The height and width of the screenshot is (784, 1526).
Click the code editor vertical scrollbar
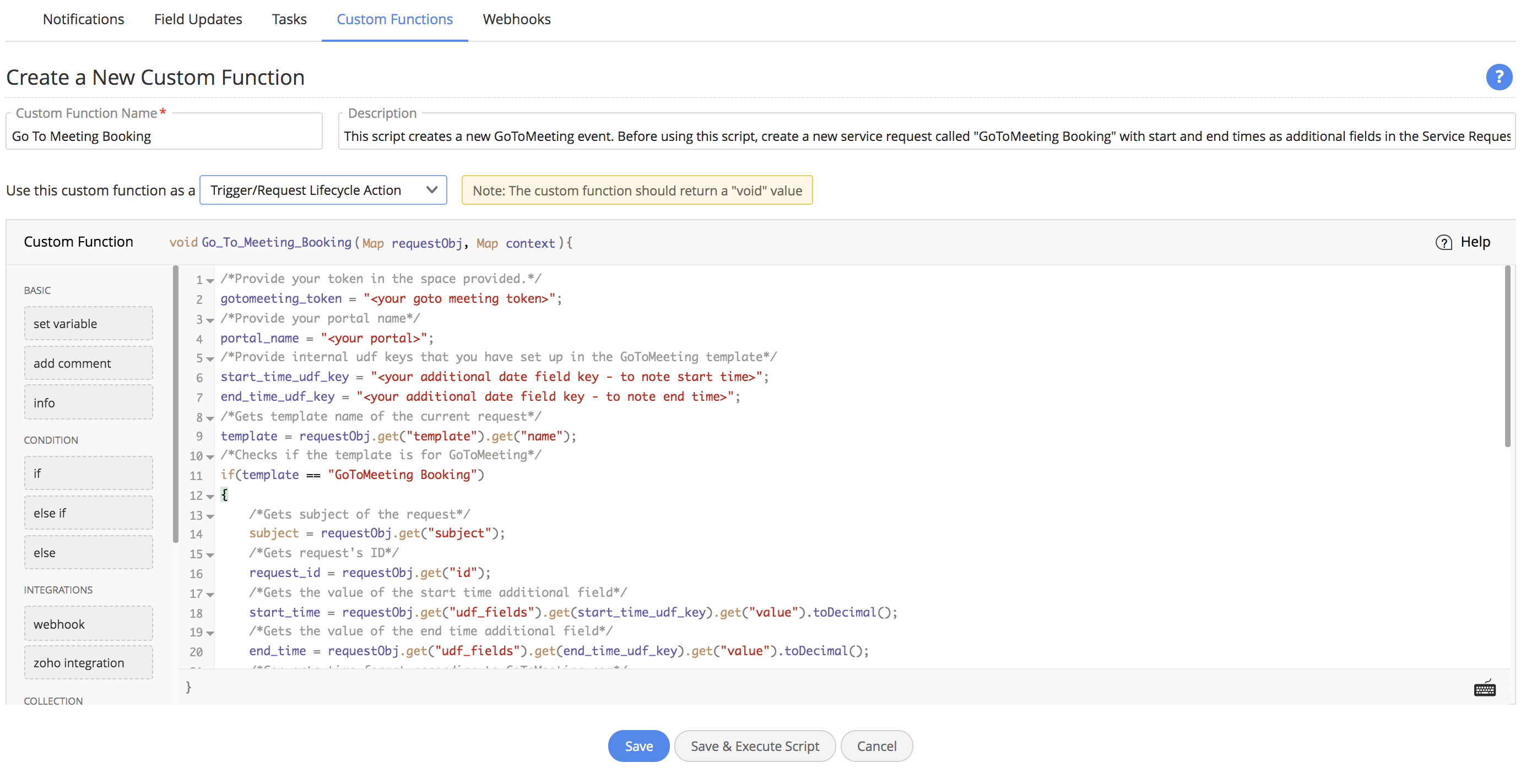tap(1507, 356)
